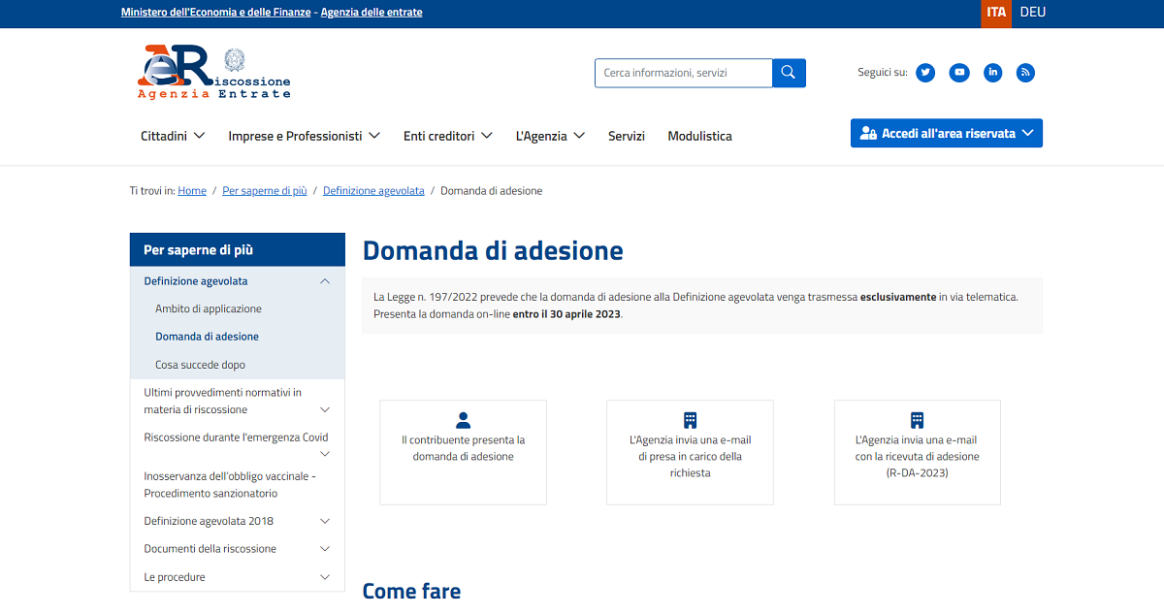Viewport: 1164px width, 615px height.
Task: Expand the L'Agenzia menu
Action: pos(550,136)
